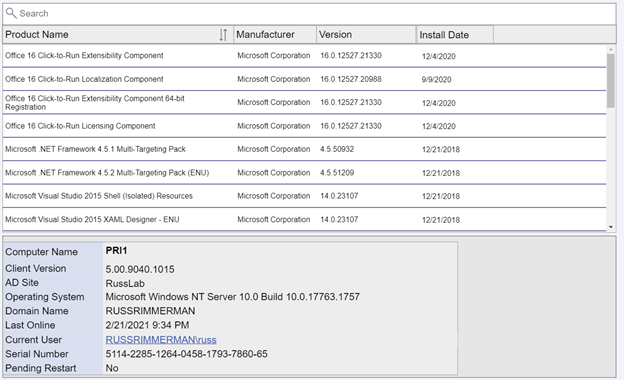
Task: Select Visual Studio 2015 Shell (Isolated) Resources
Action: click(x=304, y=196)
